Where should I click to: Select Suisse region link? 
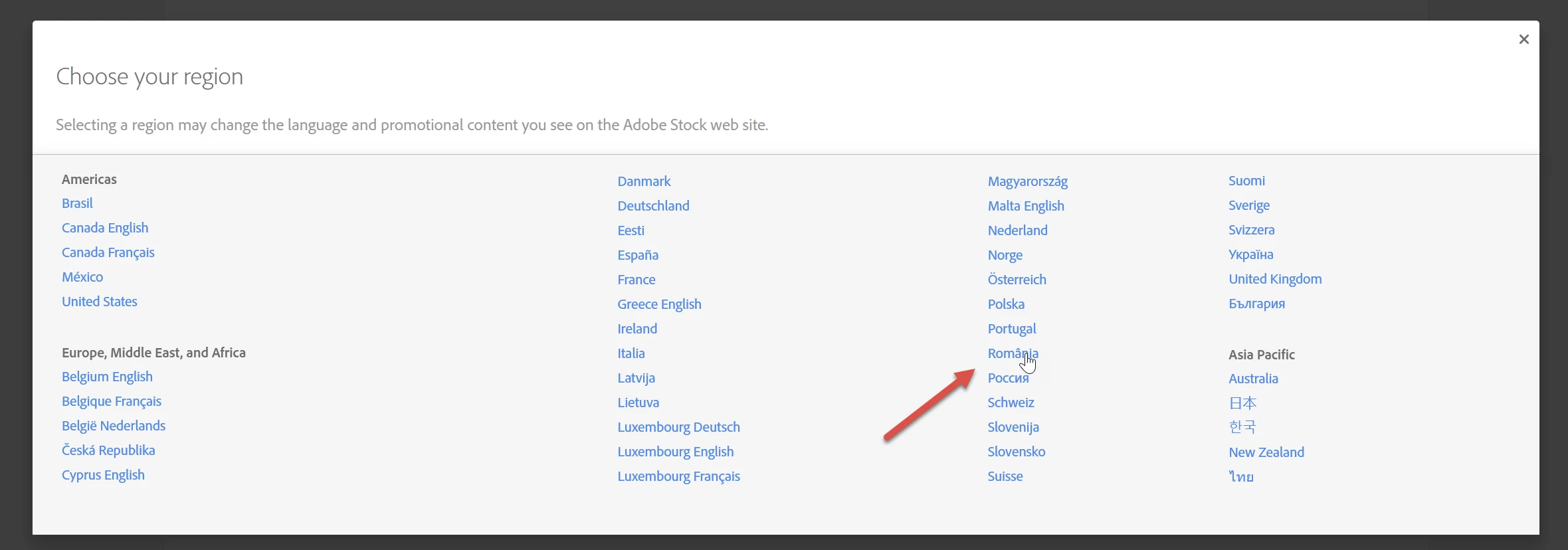(x=1005, y=476)
